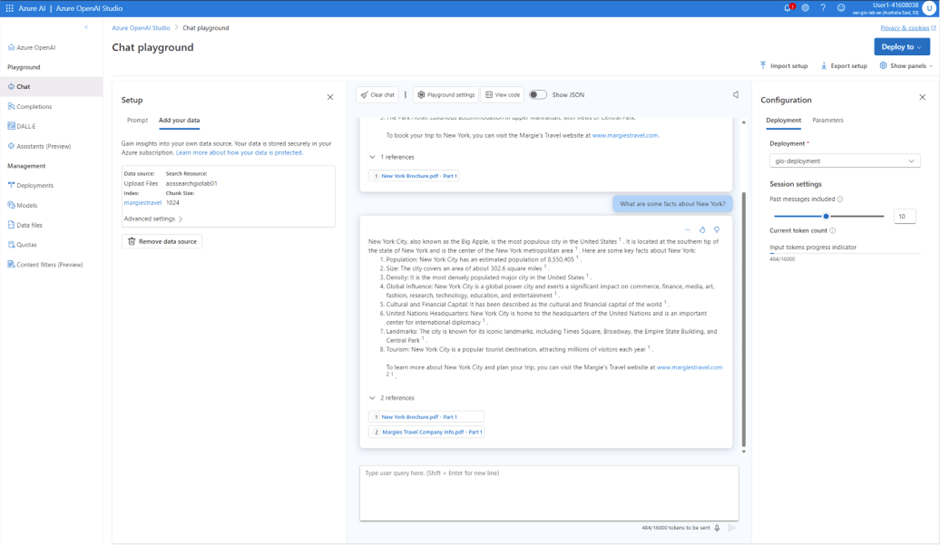The height and width of the screenshot is (545, 940).
Task: Open the Deploy to dropdown button
Action: pos(902,46)
